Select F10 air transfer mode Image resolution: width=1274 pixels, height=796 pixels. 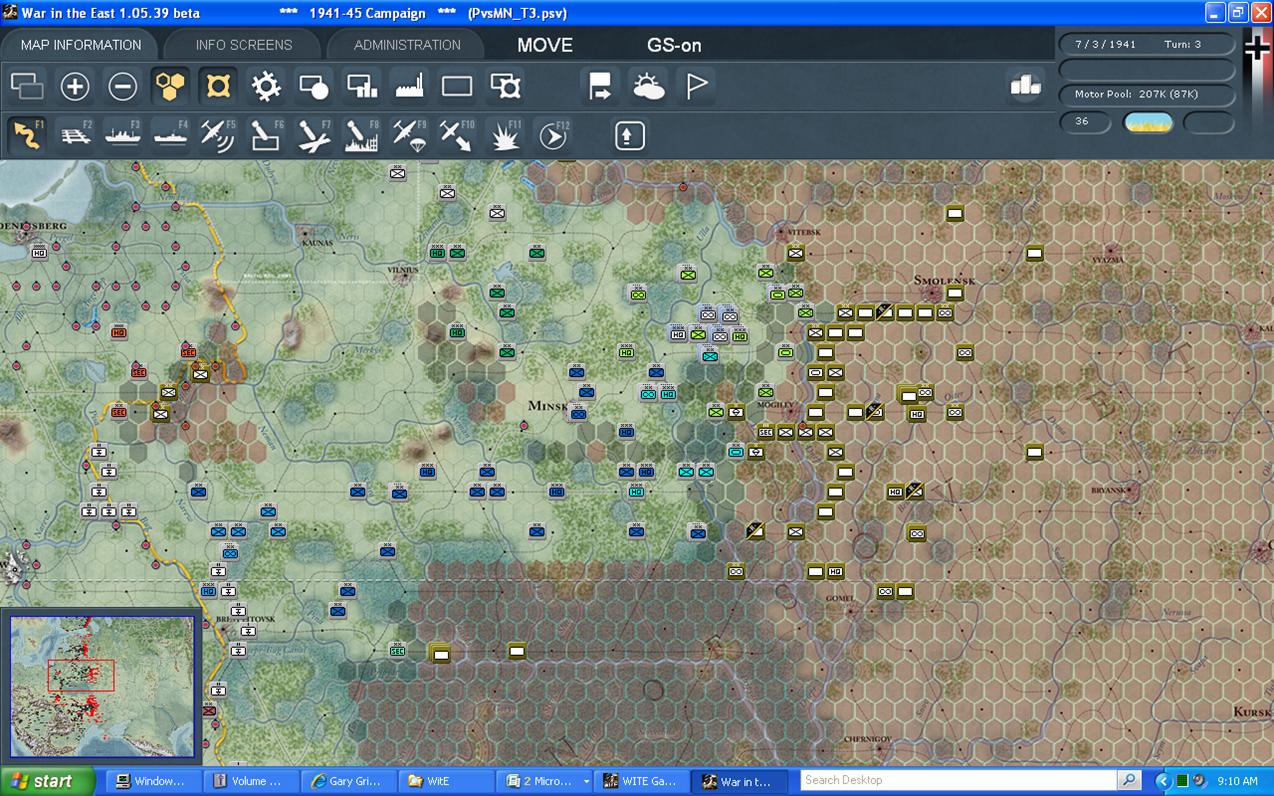[457, 135]
